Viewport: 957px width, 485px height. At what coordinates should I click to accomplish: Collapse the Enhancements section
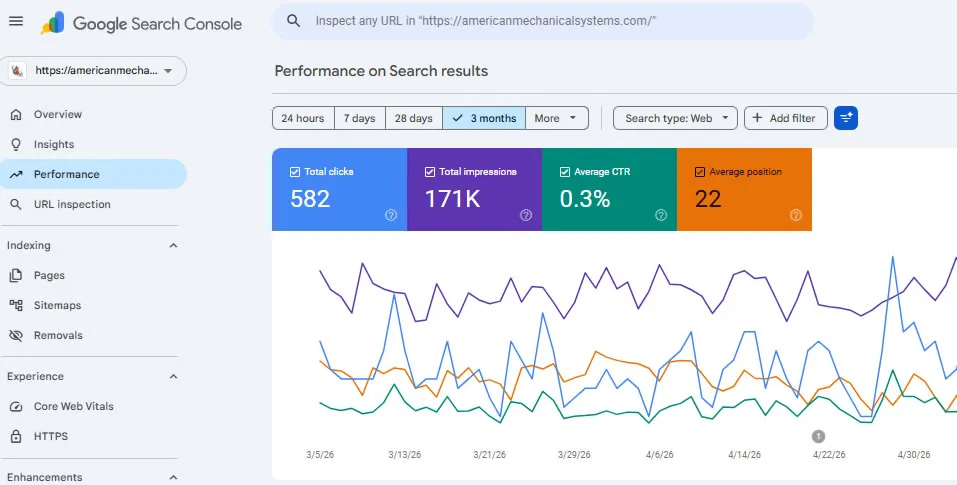pos(173,477)
